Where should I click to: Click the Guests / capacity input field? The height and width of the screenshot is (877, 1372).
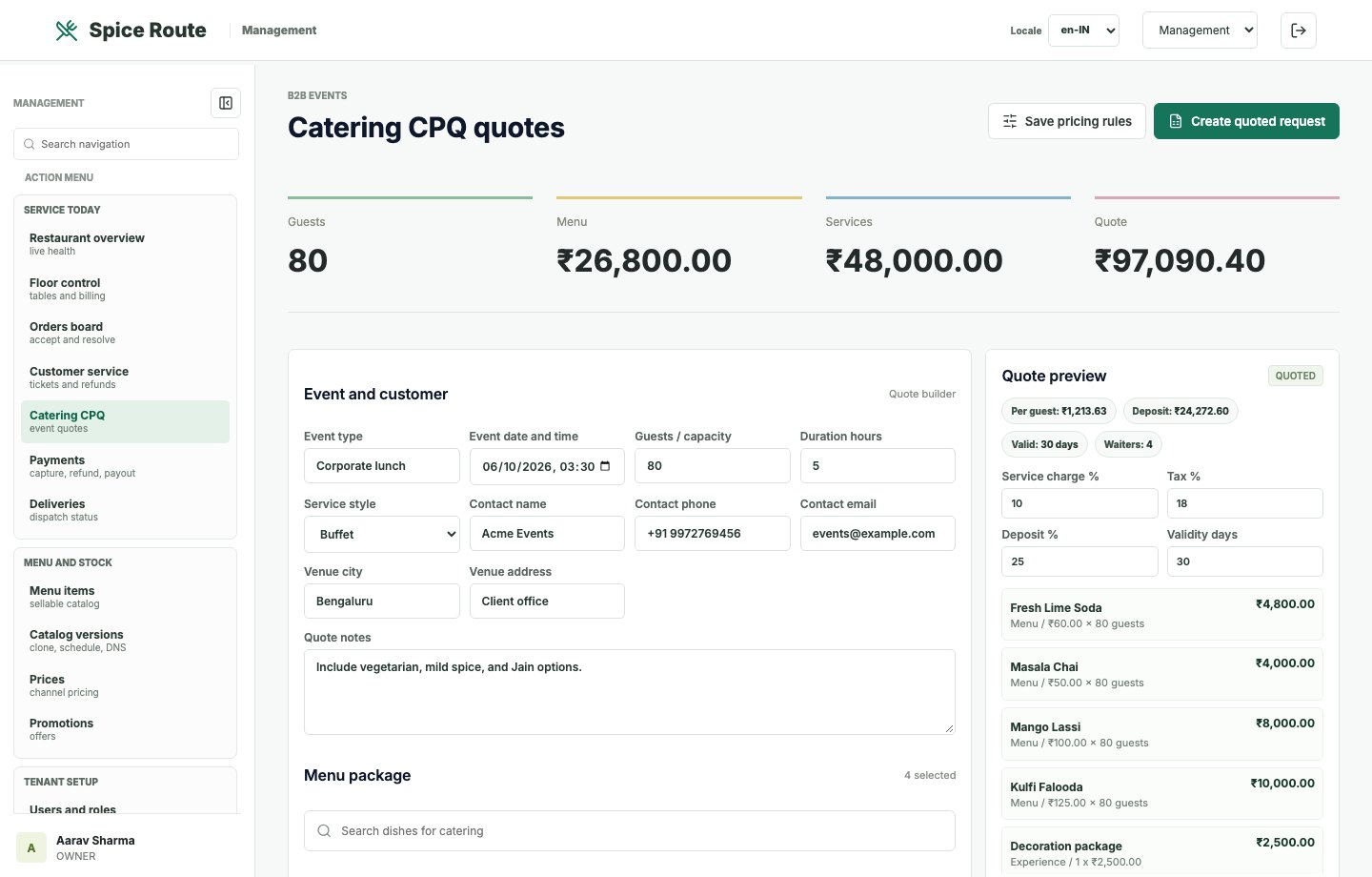[713, 466]
